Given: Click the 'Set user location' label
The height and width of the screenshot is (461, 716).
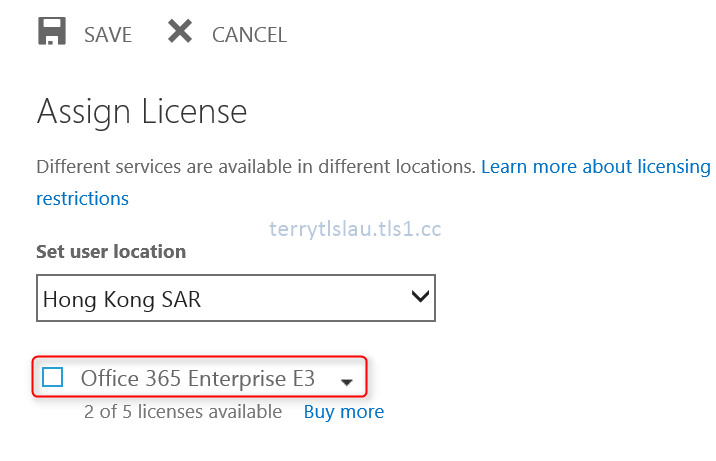Looking at the screenshot, I should (x=111, y=251).
